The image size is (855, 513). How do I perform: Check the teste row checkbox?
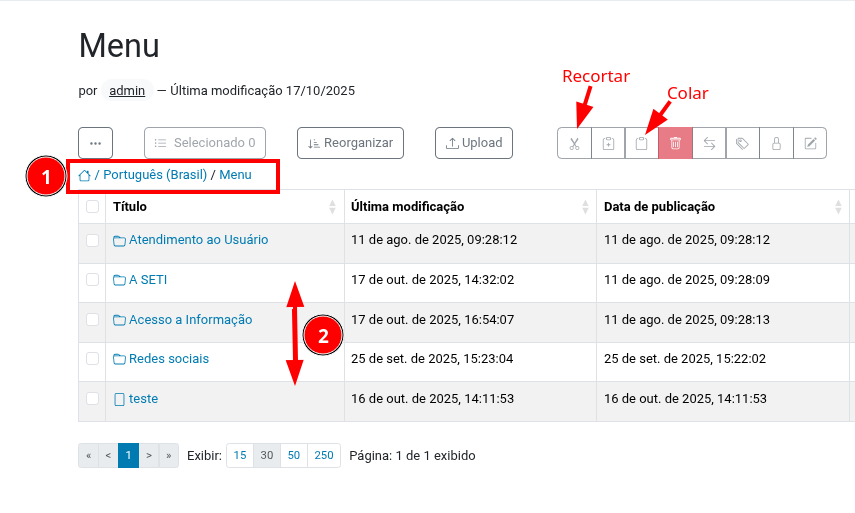coord(93,399)
